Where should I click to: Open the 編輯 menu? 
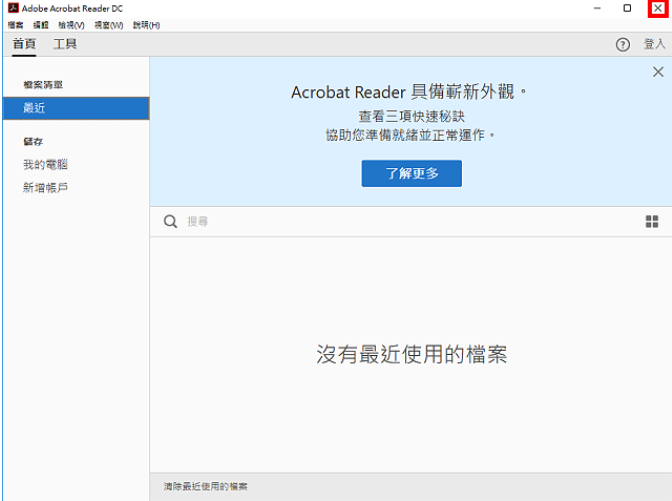41,25
